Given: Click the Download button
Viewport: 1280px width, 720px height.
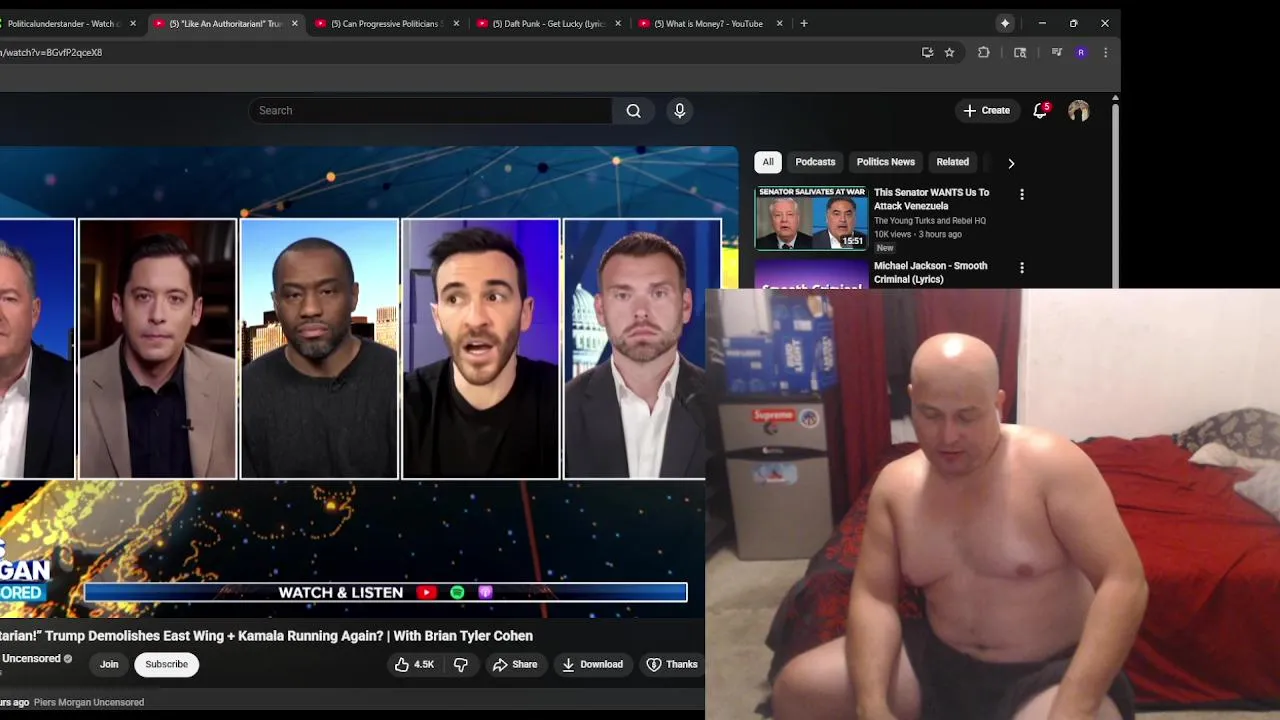Looking at the screenshot, I should tap(593, 664).
